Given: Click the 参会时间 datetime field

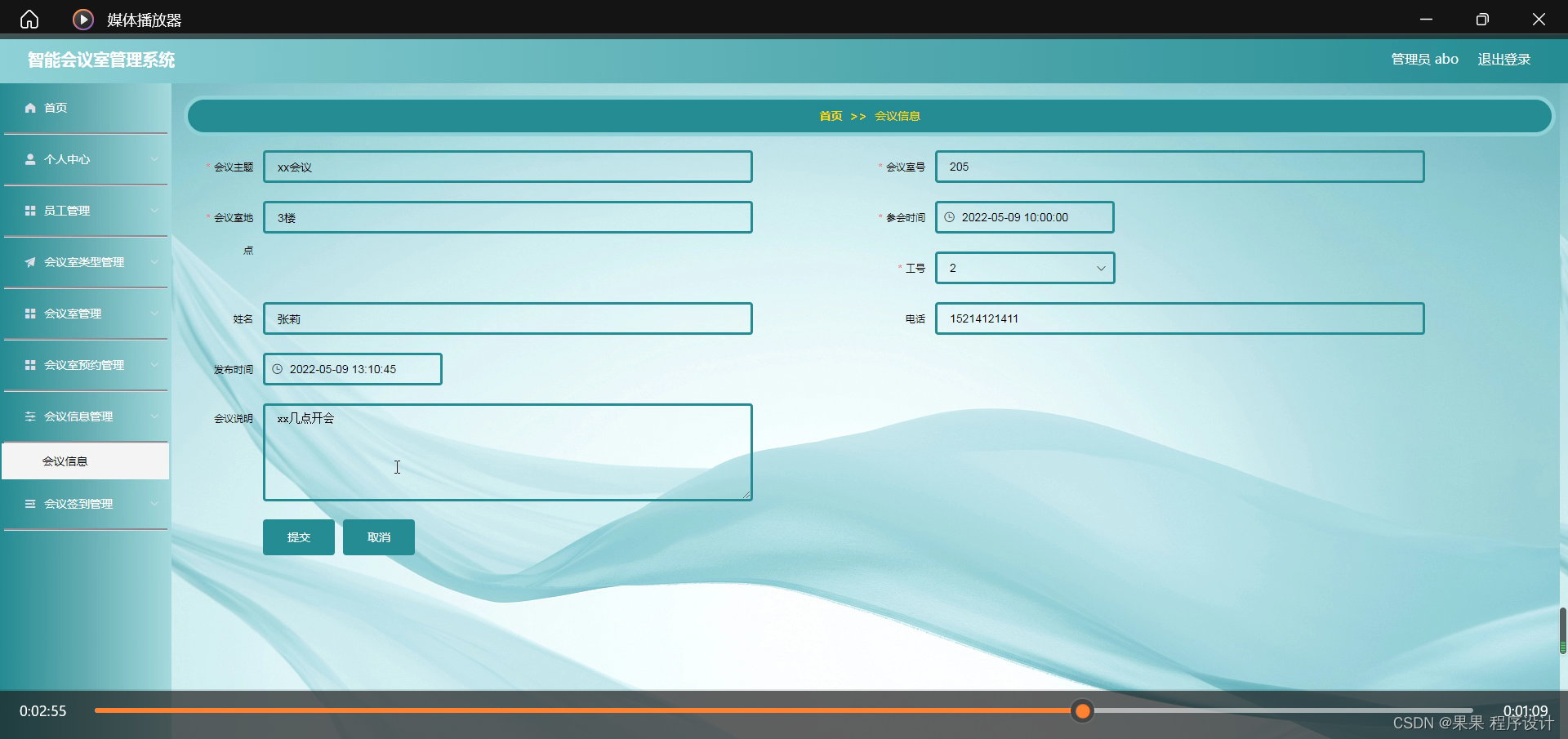Looking at the screenshot, I should click(x=1025, y=217).
